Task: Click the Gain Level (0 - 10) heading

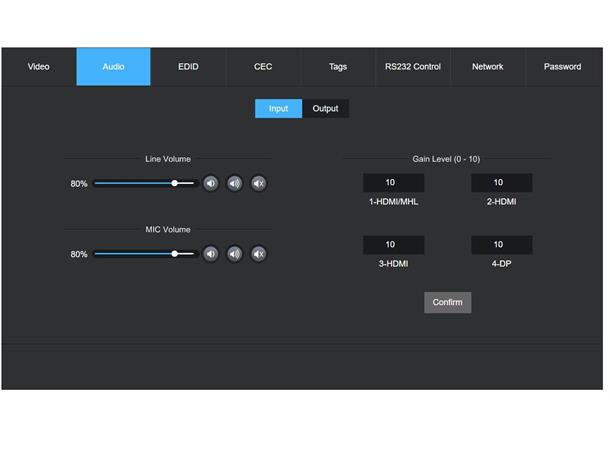Action: click(x=446, y=159)
